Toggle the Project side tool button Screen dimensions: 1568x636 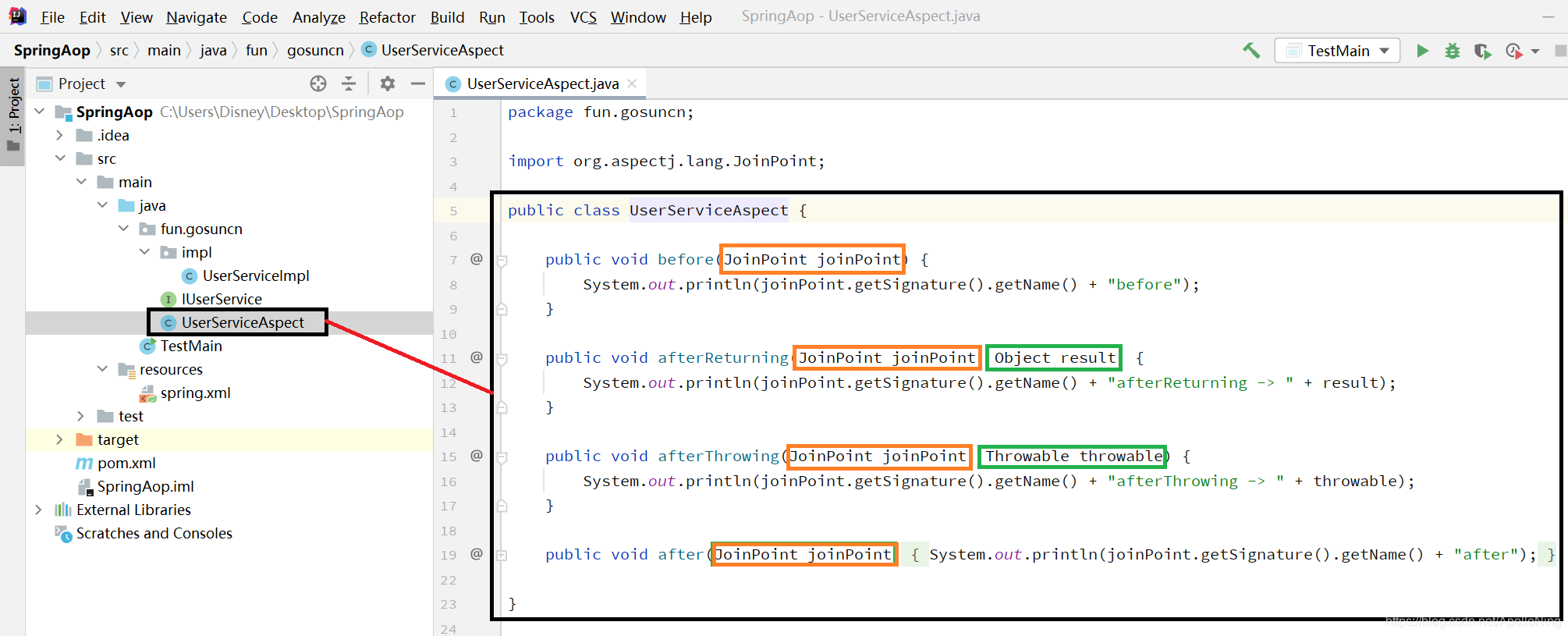coord(13,115)
